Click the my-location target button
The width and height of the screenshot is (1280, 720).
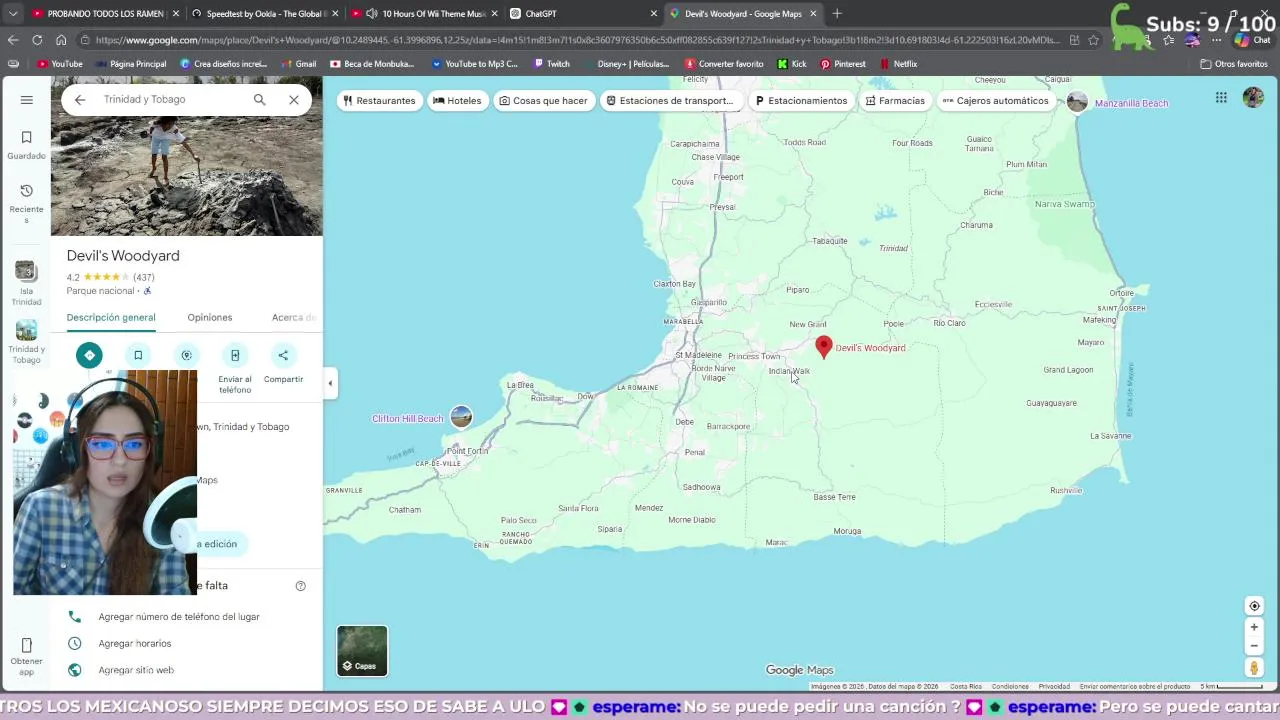(1254, 606)
